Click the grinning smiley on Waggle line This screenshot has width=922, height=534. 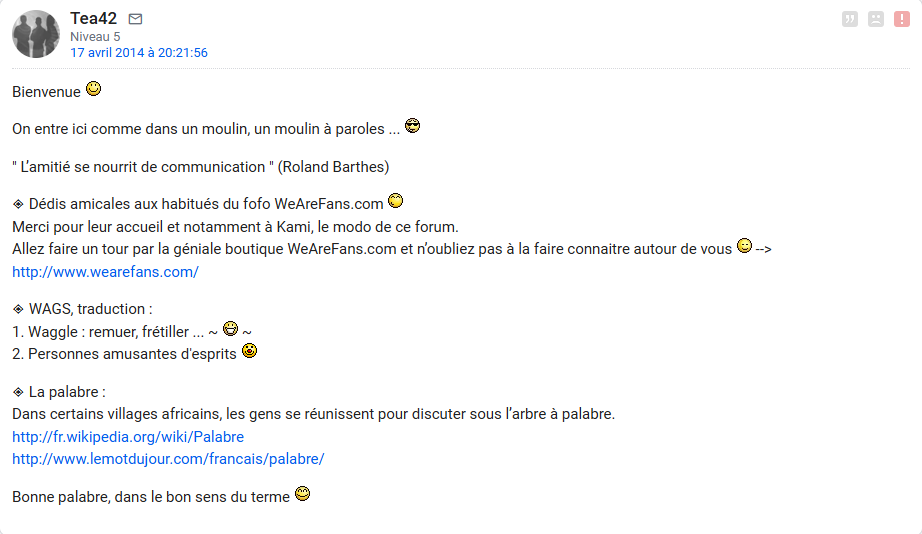point(230,328)
